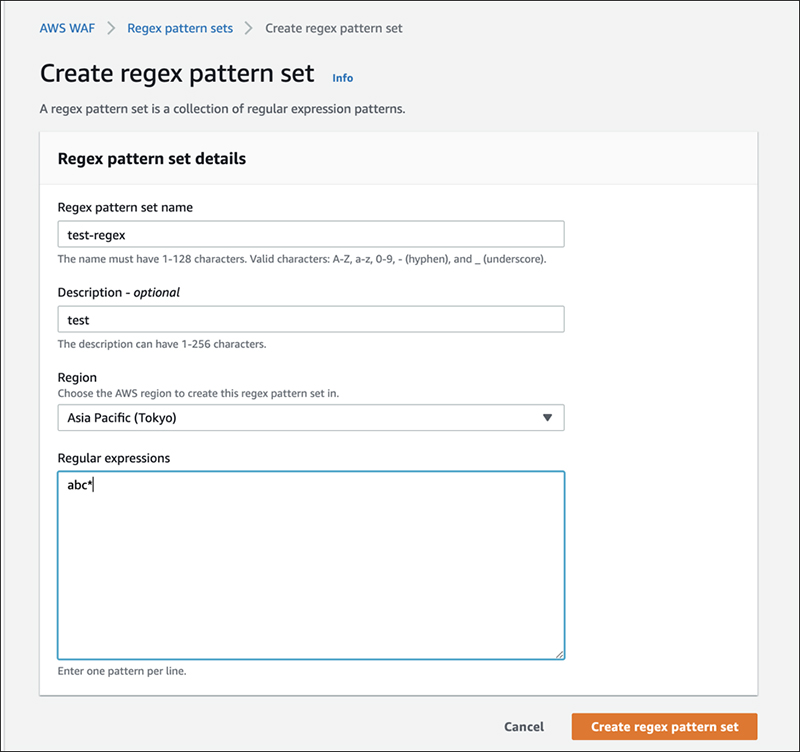The height and width of the screenshot is (752, 800).
Task: Cancel creating the regex pattern set
Action: (x=524, y=726)
